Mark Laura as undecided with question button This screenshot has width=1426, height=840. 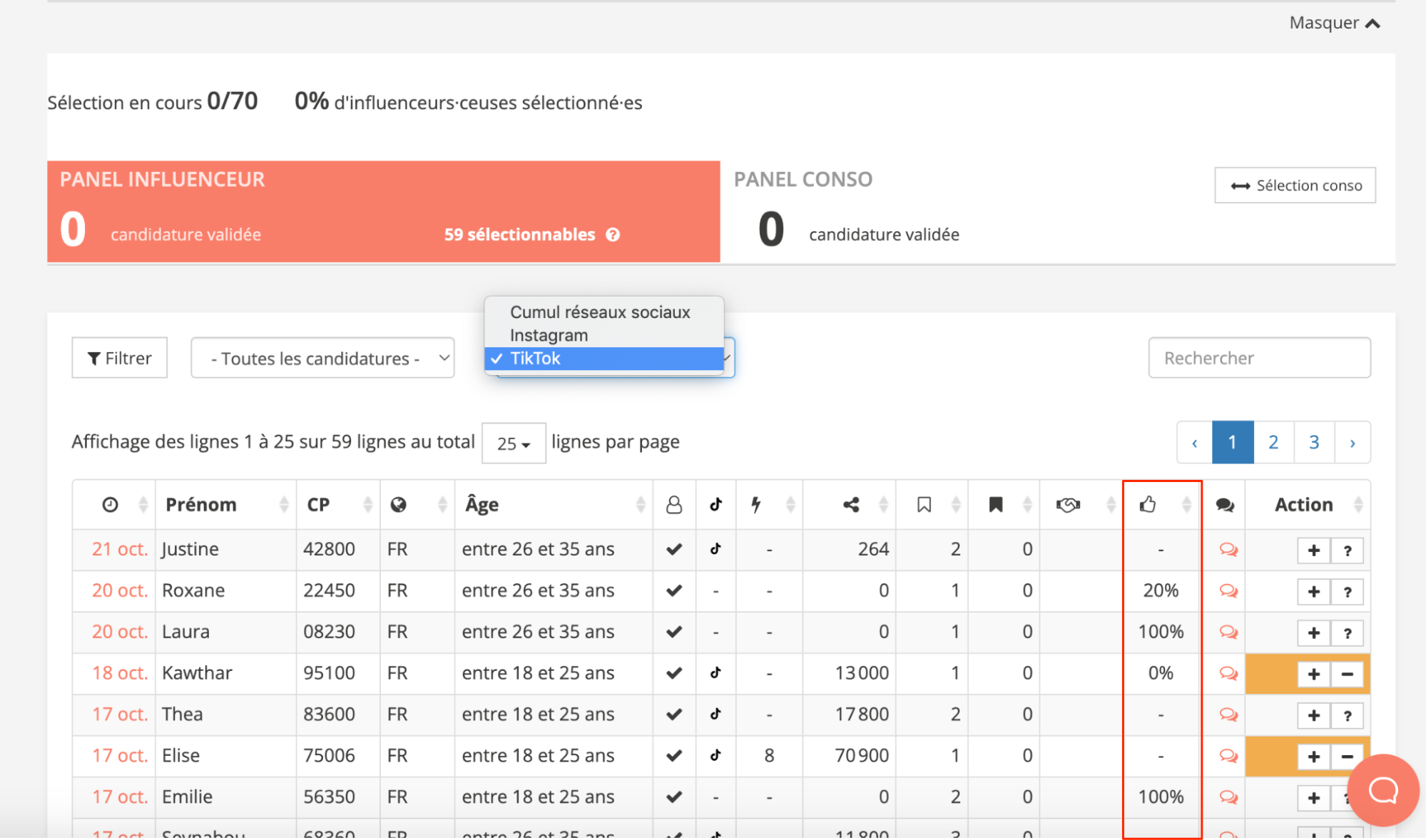1347,633
